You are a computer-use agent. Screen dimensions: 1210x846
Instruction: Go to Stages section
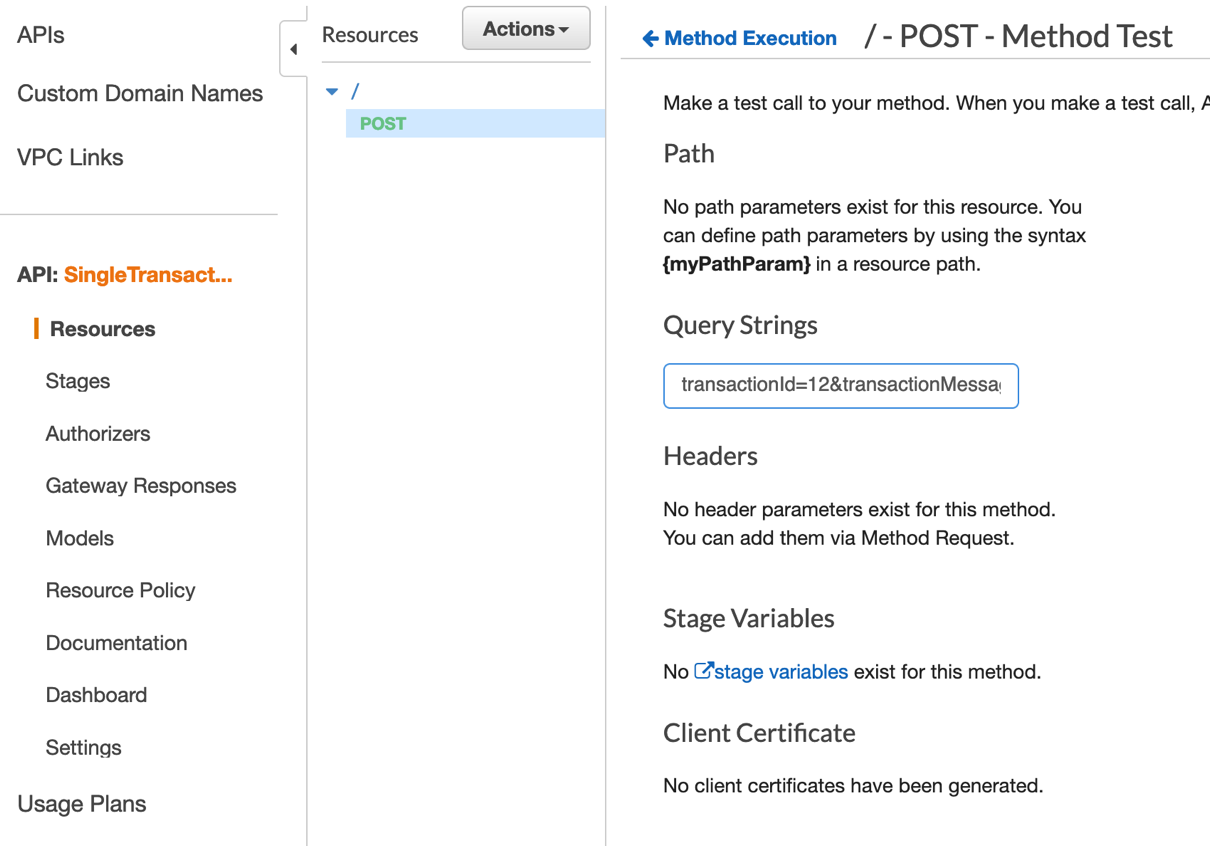coord(78,381)
